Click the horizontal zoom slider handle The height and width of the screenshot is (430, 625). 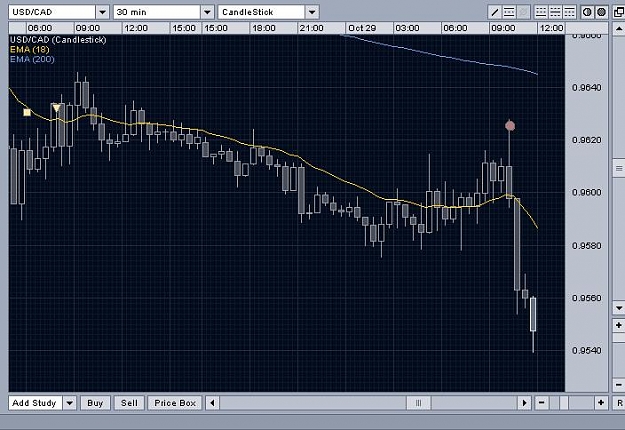point(564,403)
